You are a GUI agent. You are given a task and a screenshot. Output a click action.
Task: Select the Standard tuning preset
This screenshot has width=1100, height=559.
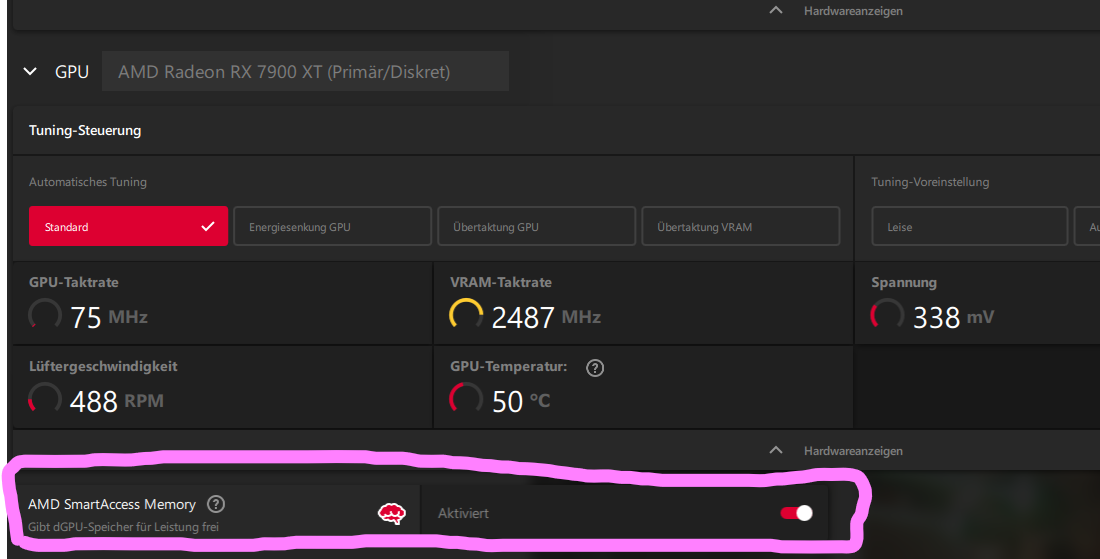coord(128,226)
